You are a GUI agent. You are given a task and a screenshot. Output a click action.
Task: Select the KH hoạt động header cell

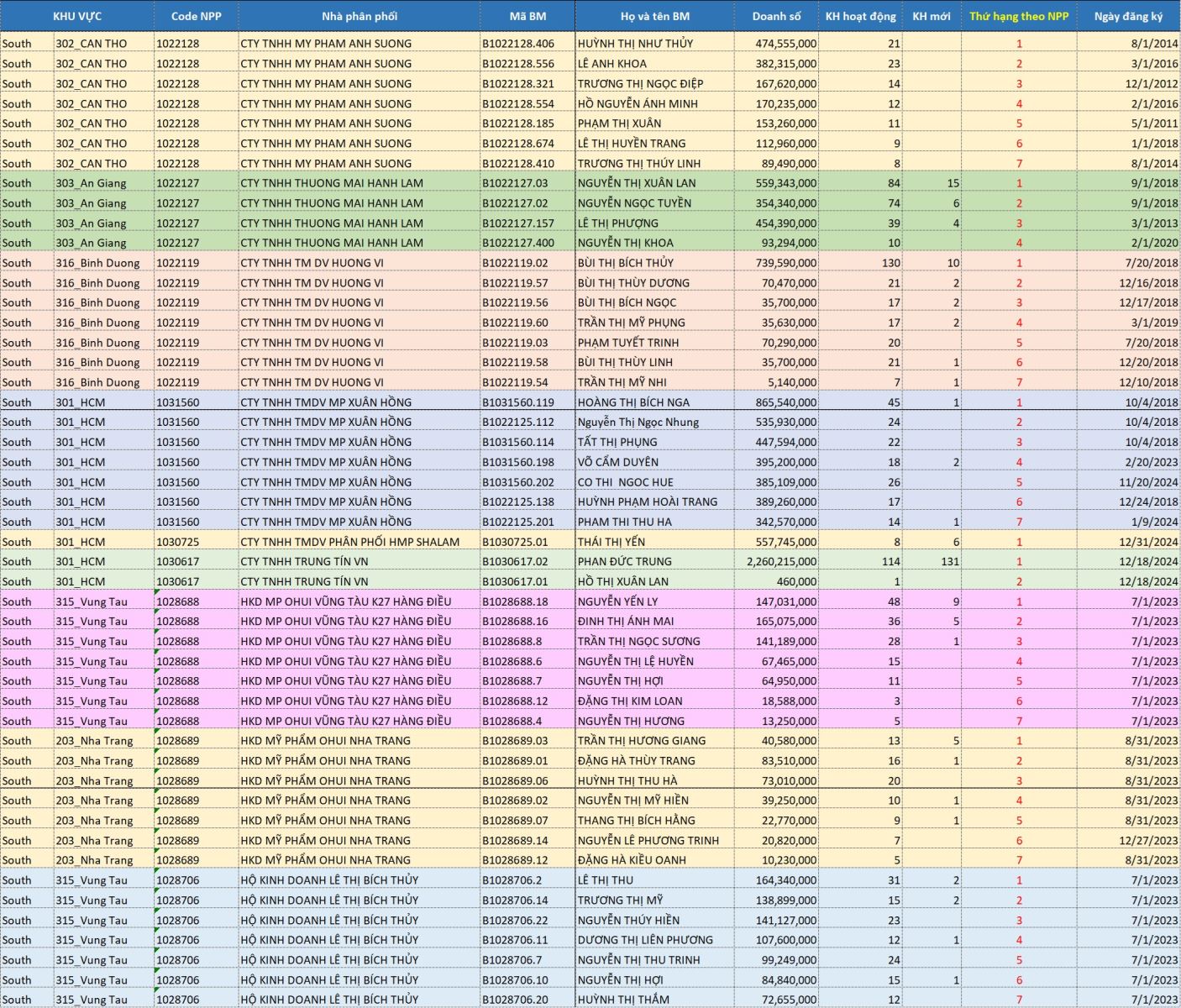860,16
